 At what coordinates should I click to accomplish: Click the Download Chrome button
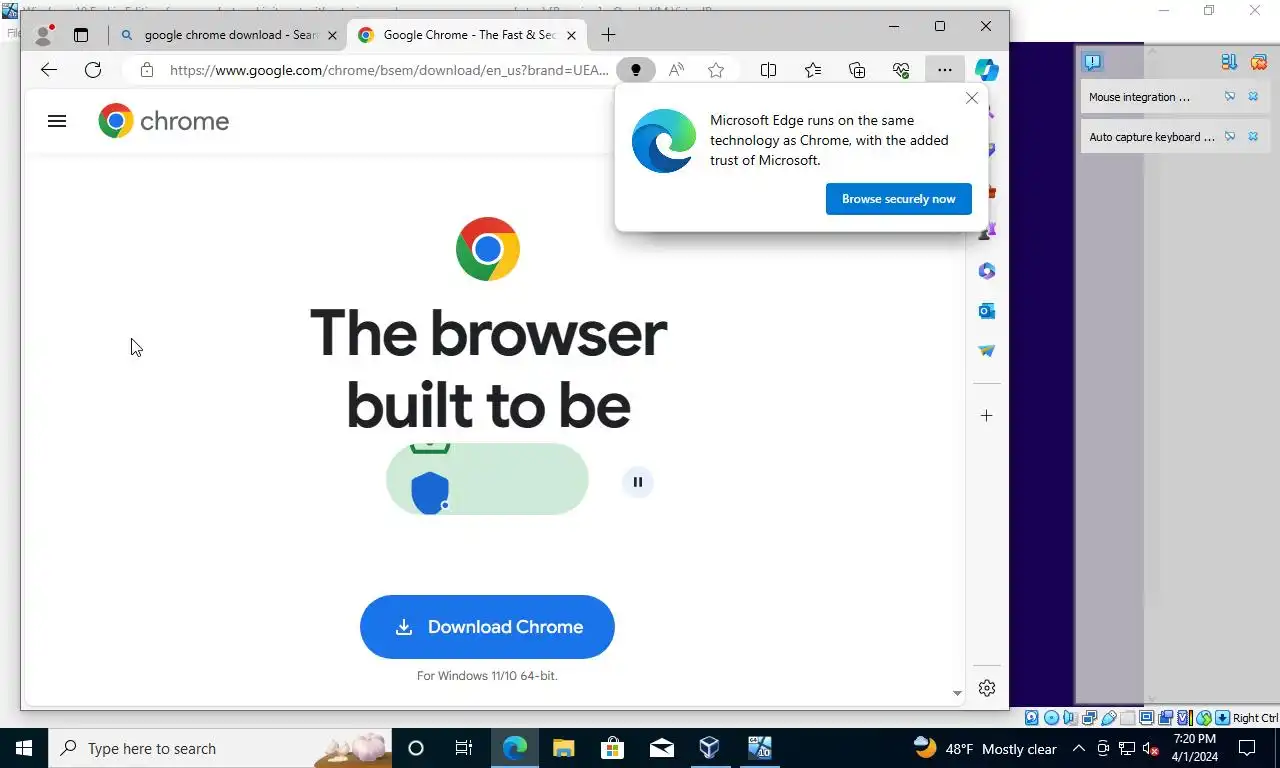click(x=487, y=627)
